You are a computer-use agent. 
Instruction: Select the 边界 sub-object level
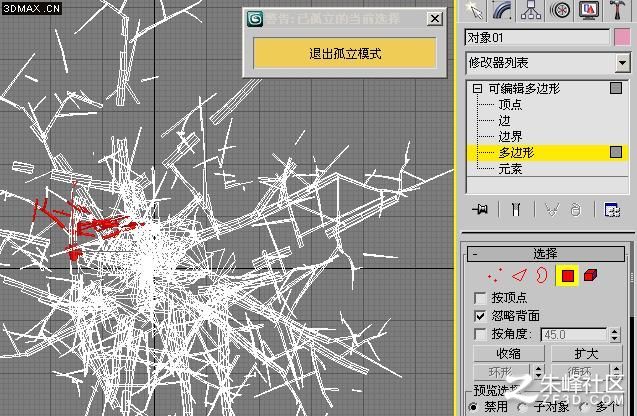[510, 136]
